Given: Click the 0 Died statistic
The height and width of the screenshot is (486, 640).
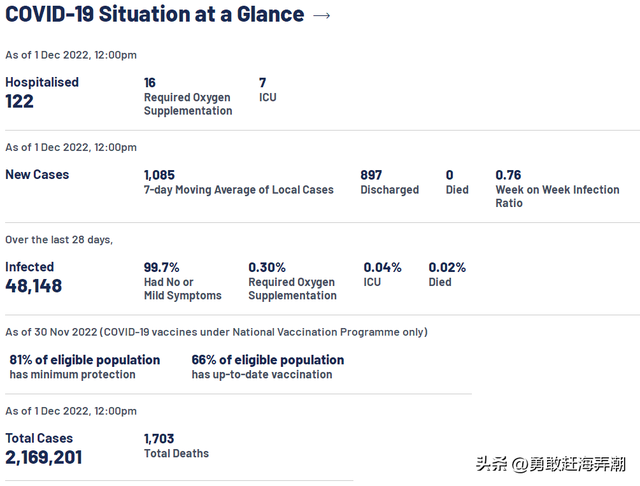Looking at the screenshot, I should point(456,182).
